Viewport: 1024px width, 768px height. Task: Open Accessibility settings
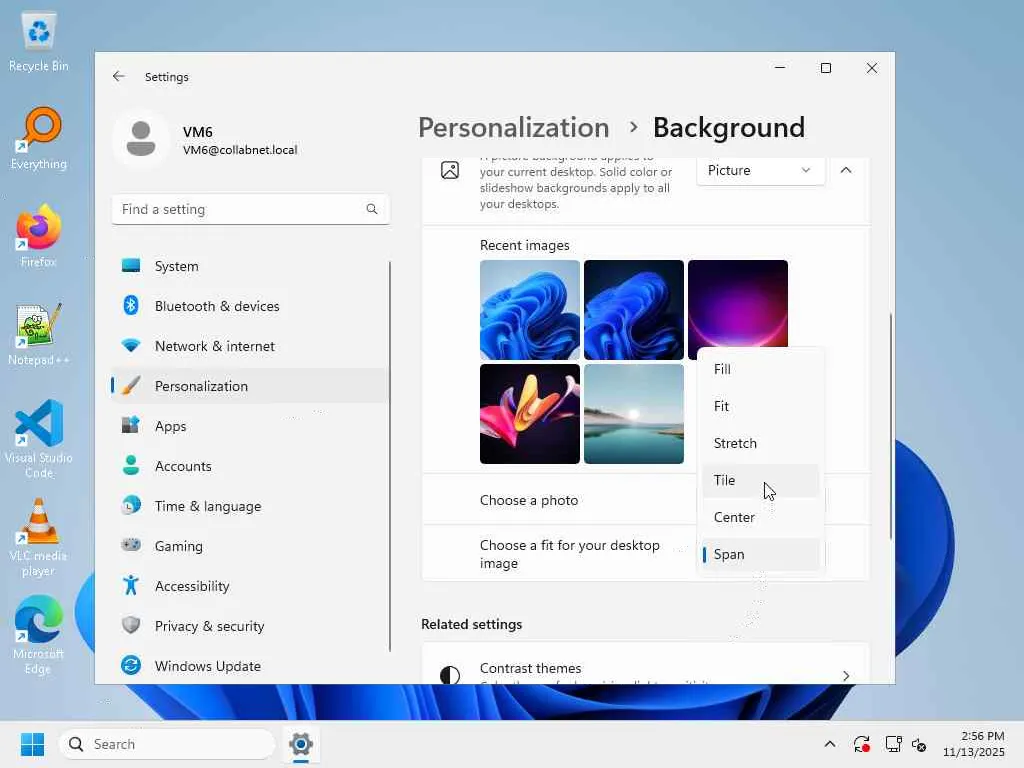tap(250, 586)
